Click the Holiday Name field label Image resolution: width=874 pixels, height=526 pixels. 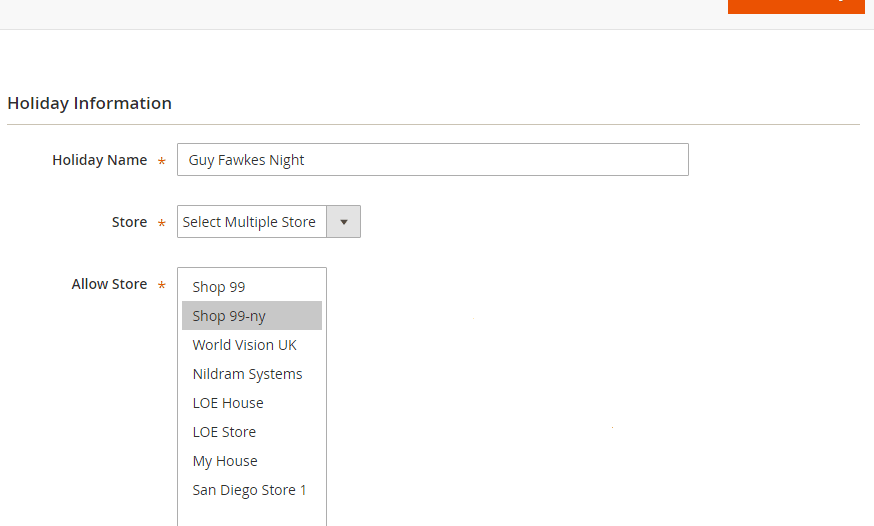click(99, 160)
